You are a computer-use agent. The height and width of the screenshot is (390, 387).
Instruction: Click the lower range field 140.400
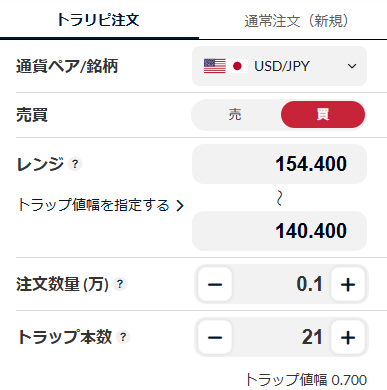279,231
